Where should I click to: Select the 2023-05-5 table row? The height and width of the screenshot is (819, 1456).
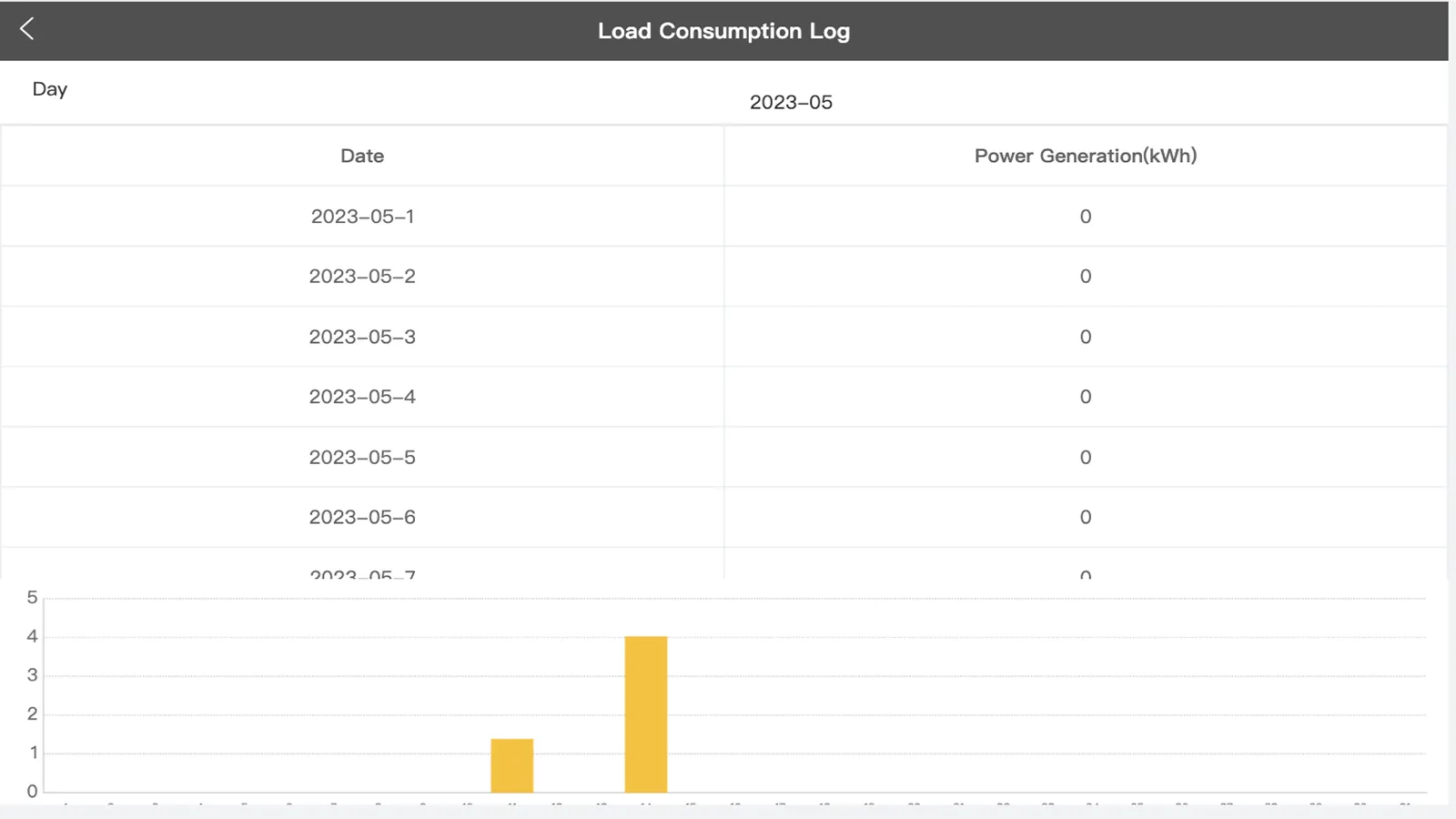click(361, 456)
